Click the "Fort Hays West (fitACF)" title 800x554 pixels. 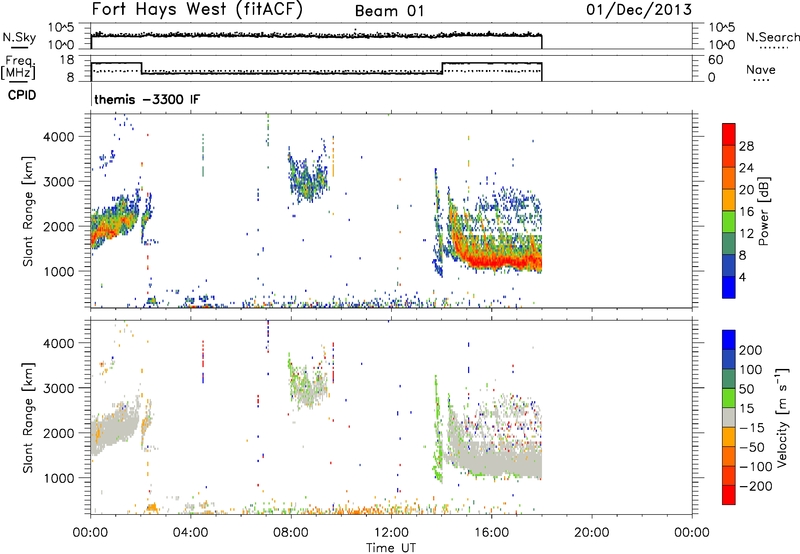[197, 10]
